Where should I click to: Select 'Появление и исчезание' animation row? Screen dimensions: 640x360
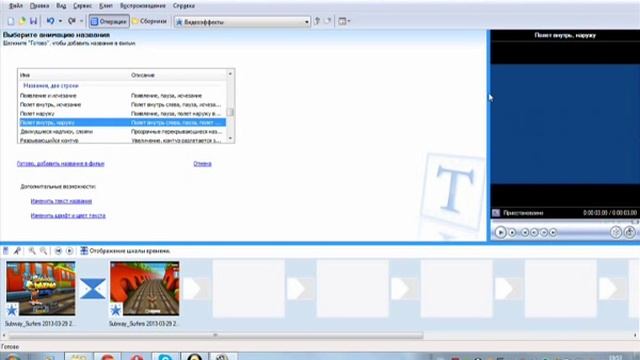pos(122,96)
